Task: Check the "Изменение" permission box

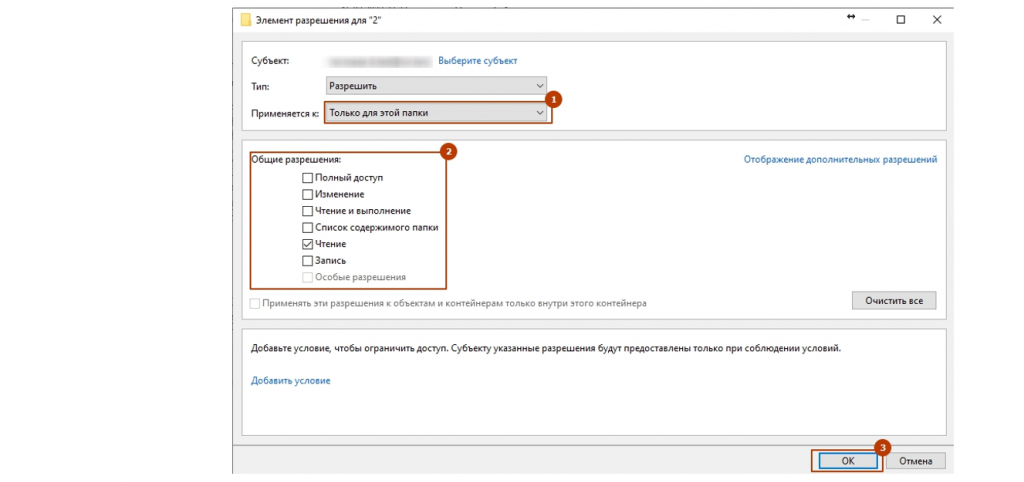Action: [x=308, y=194]
